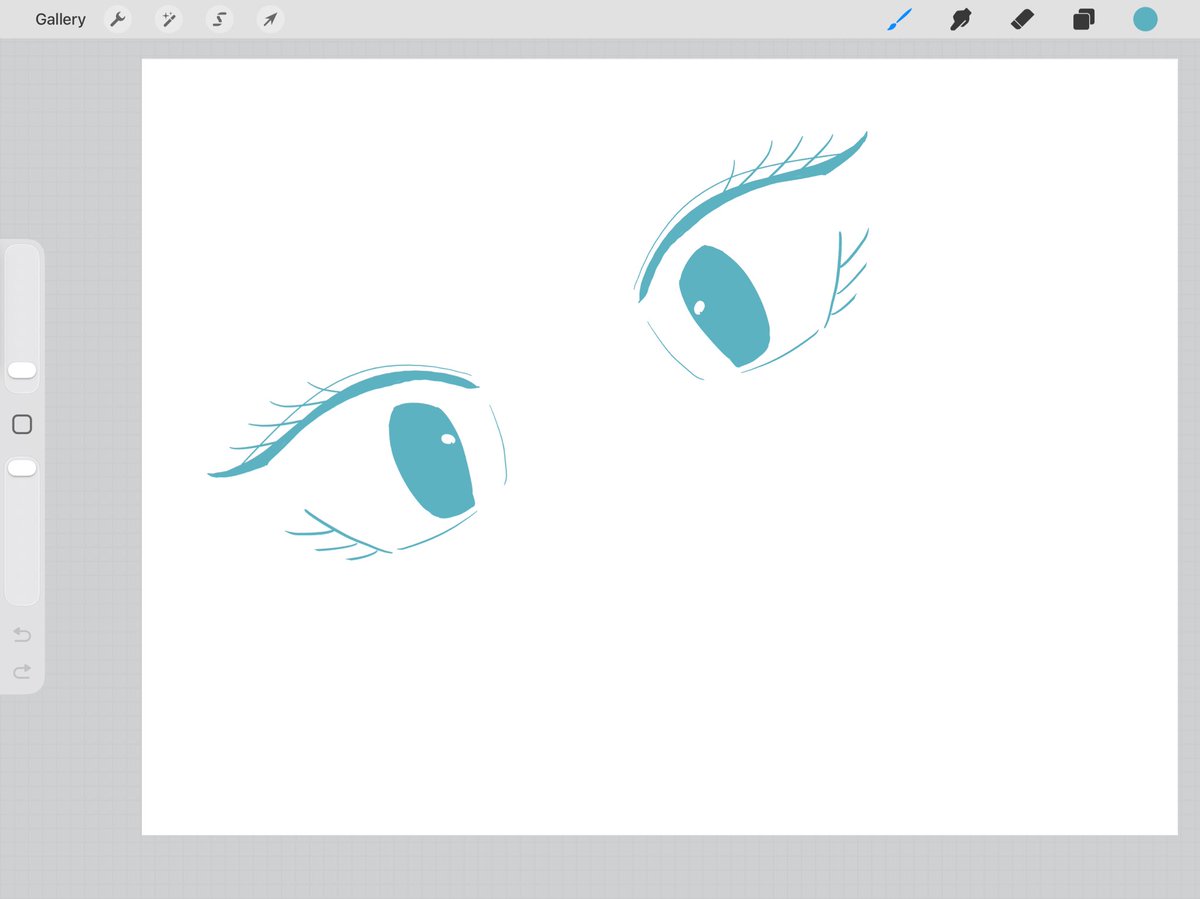The width and height of the screenshot is (1200, 899).
Task: Click the brush size slider handle
Action: [22, 370]
